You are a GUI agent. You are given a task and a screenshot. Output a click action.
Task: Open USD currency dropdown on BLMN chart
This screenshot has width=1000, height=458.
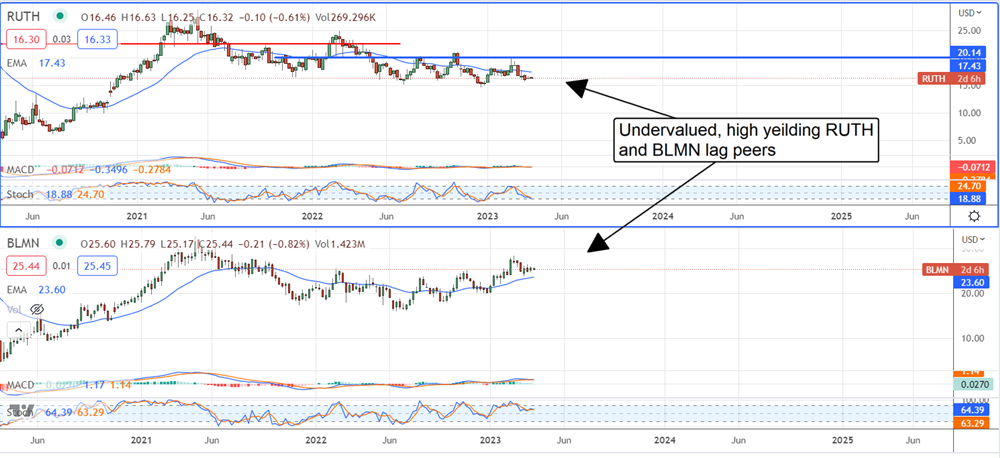975,239
